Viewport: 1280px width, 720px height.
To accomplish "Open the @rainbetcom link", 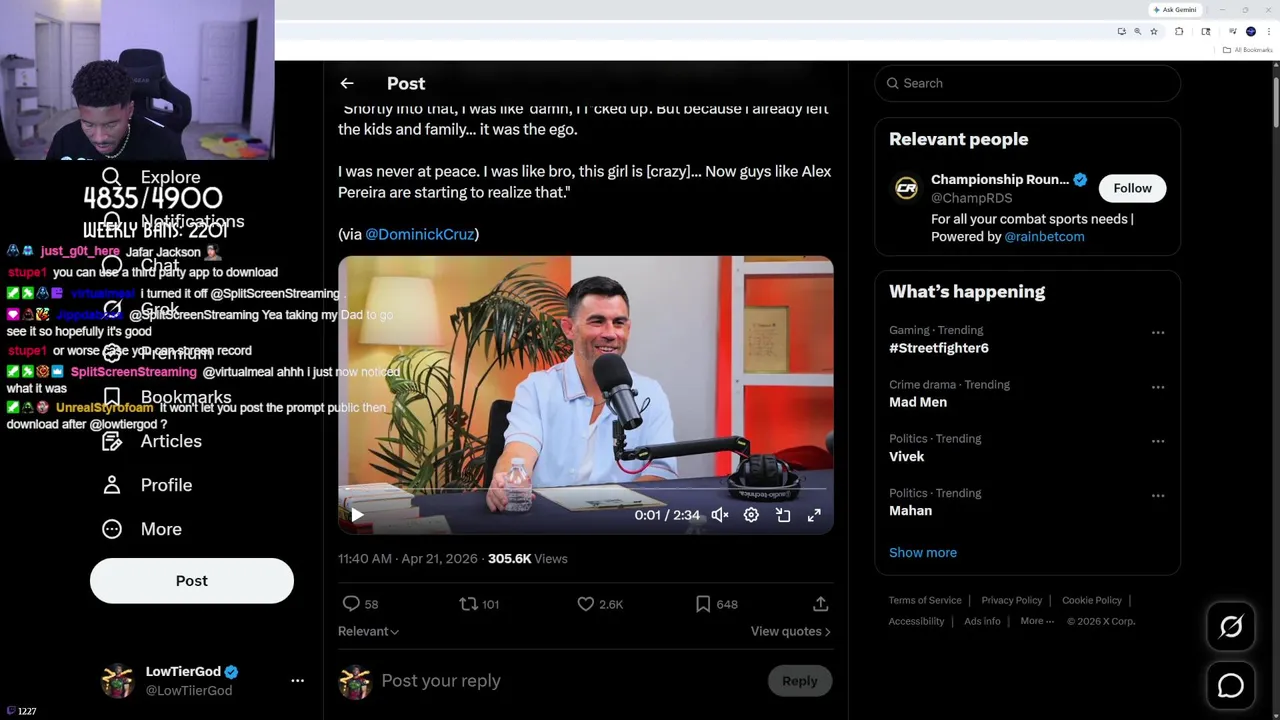I will point(1044,237).
